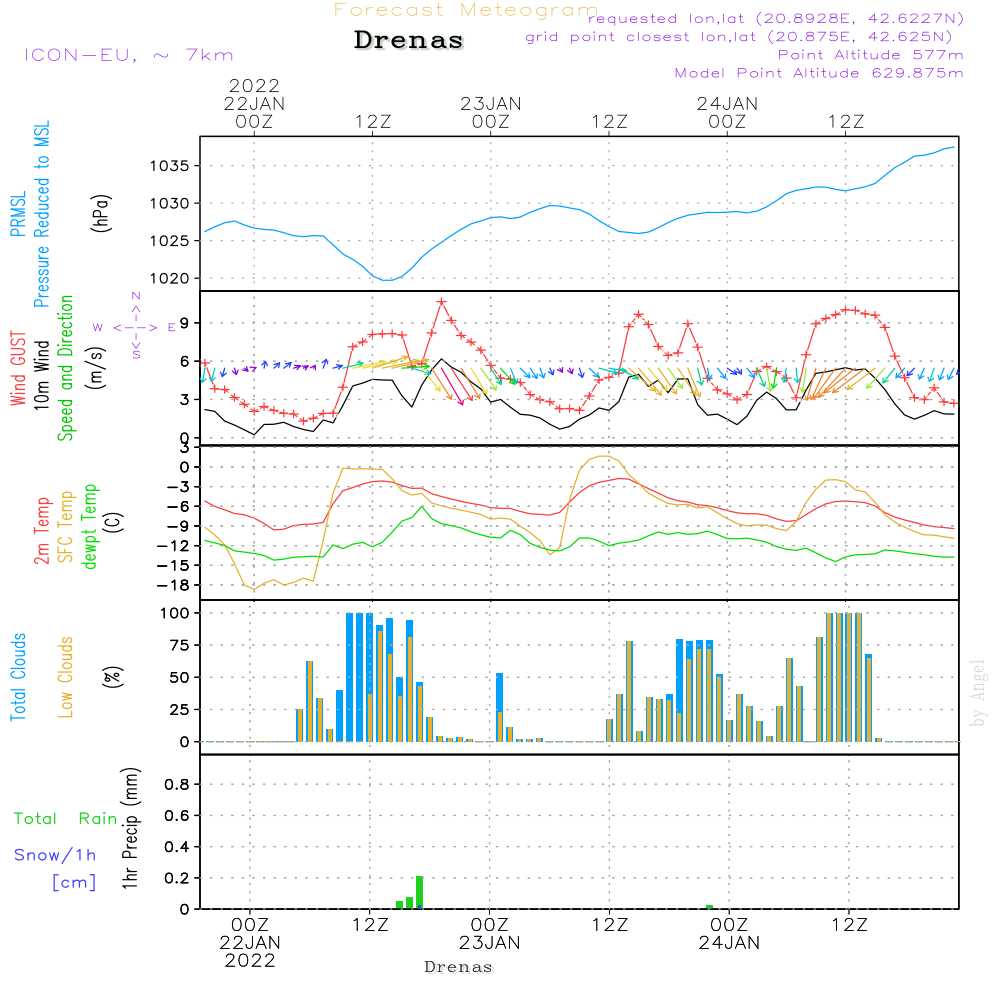1000x1000 pixels.
Task: Click the 'Forecast Meteogram' heading text
Action: pyautogui.click(x=466, y=10)
